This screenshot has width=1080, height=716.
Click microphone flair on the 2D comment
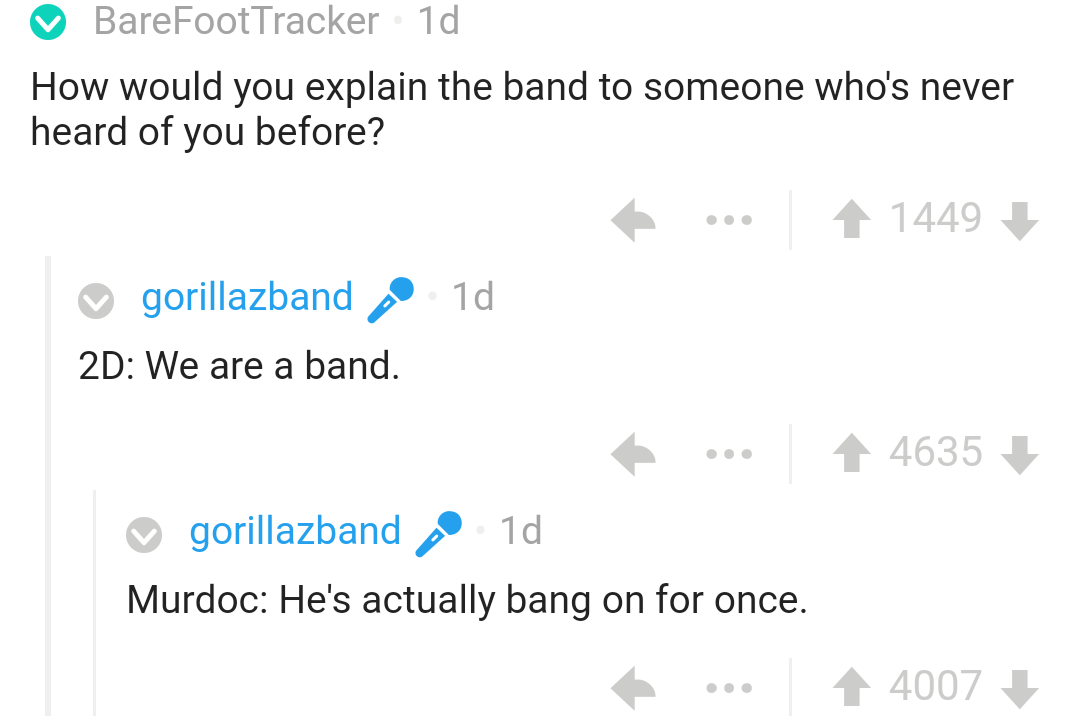pos(390,299)
